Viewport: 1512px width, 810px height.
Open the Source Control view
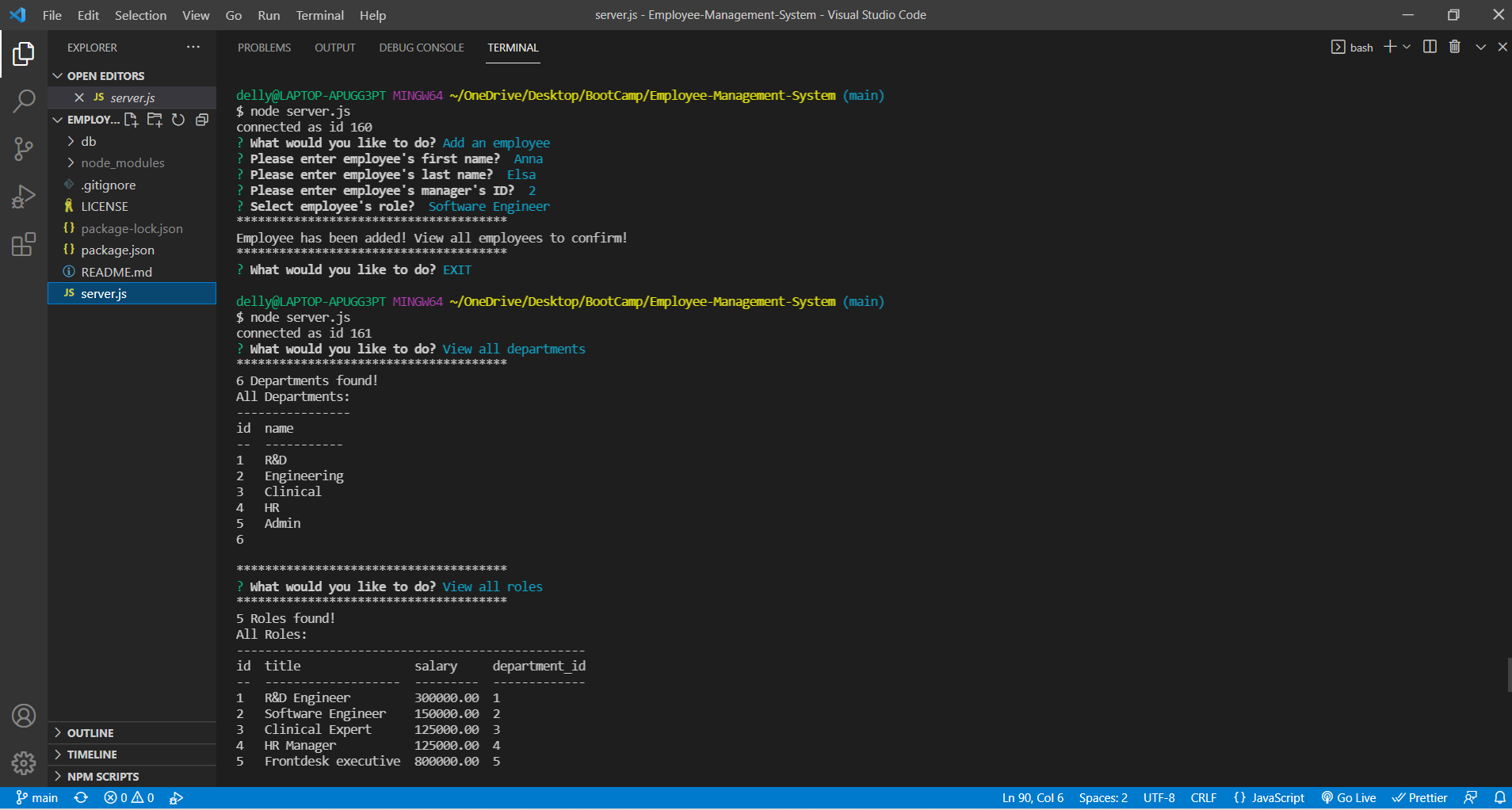pyautogui.click(x=23, y=149)
